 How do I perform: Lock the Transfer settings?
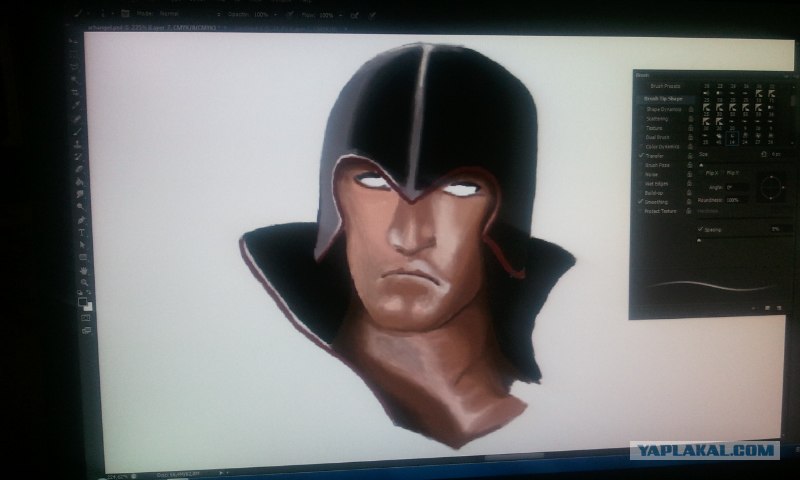[x=690, y=156]
